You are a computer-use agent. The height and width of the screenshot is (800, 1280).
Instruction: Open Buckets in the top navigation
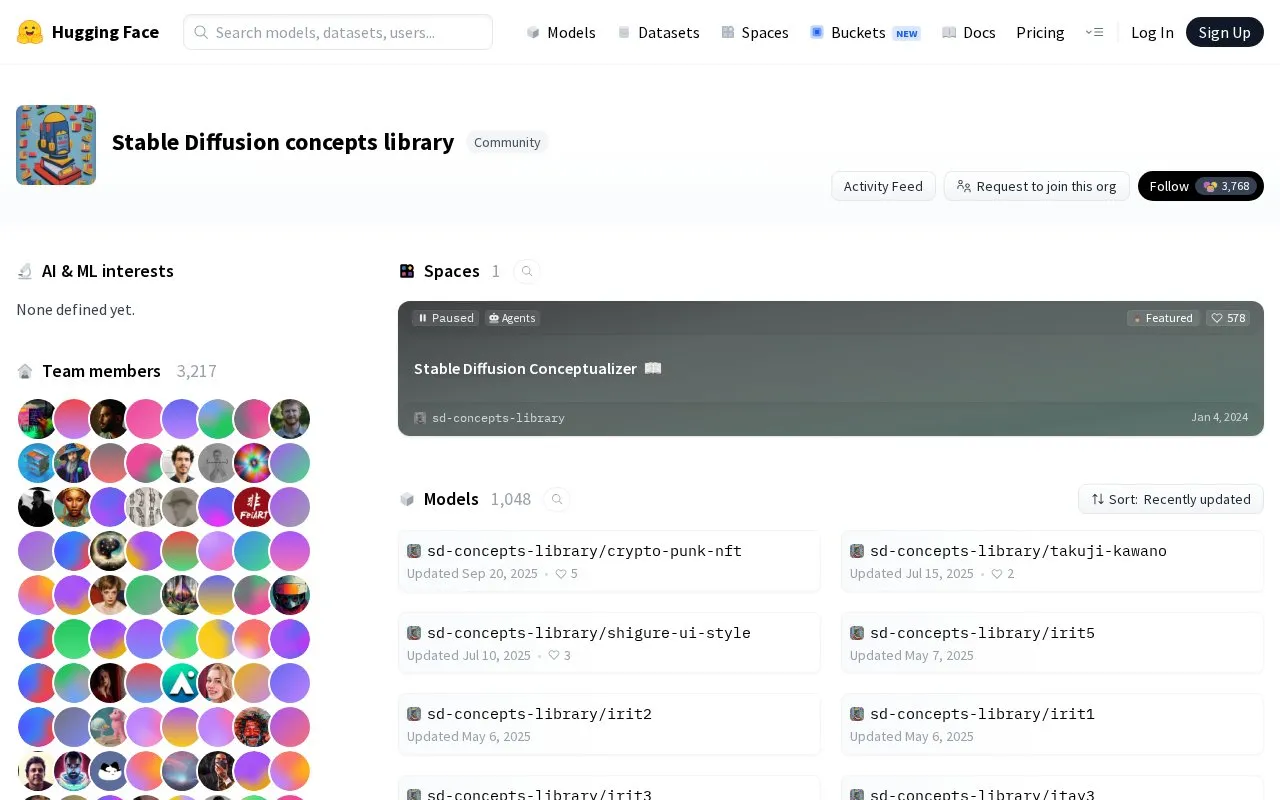865,32
